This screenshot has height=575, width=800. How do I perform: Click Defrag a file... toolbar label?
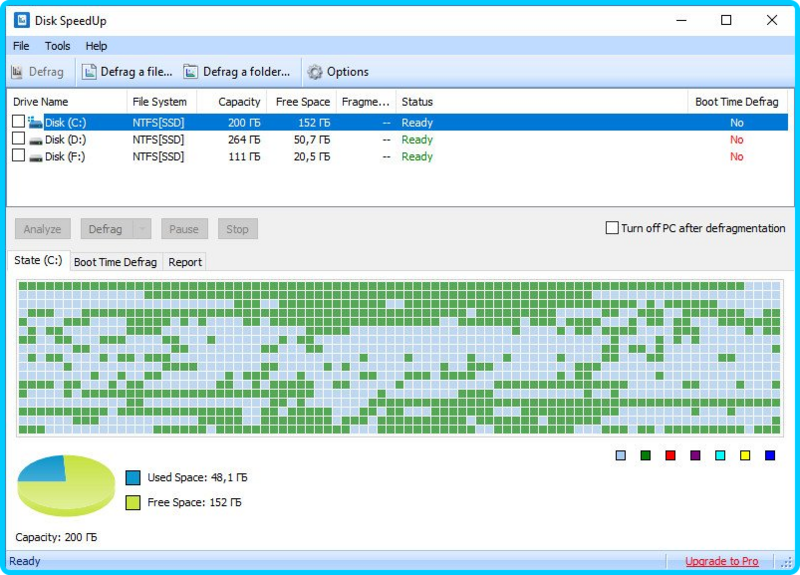pos(136,72)
